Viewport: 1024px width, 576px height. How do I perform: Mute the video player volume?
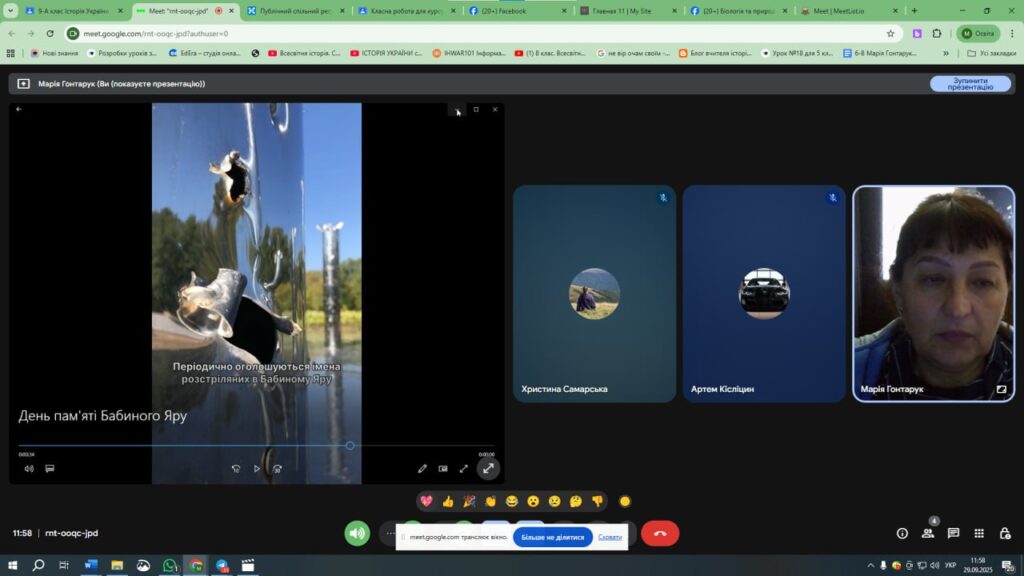28,468
